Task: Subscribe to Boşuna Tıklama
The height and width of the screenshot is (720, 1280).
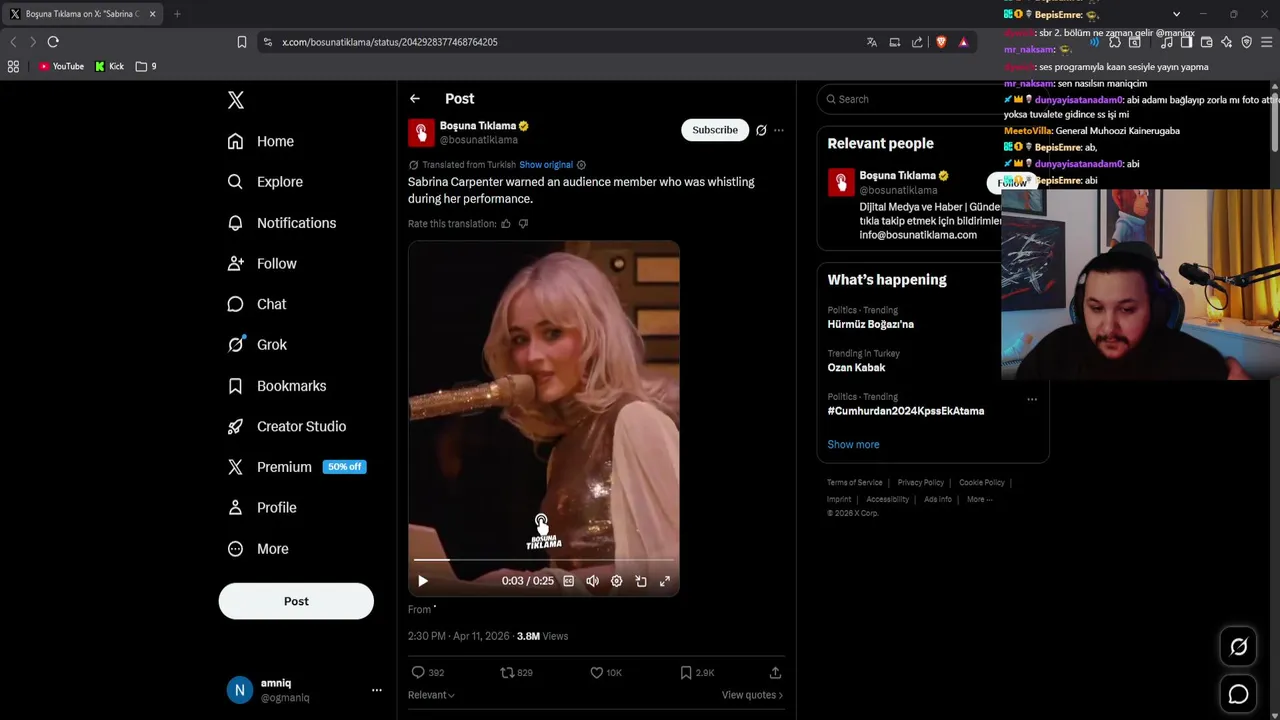Action: (x=715, y=130)
